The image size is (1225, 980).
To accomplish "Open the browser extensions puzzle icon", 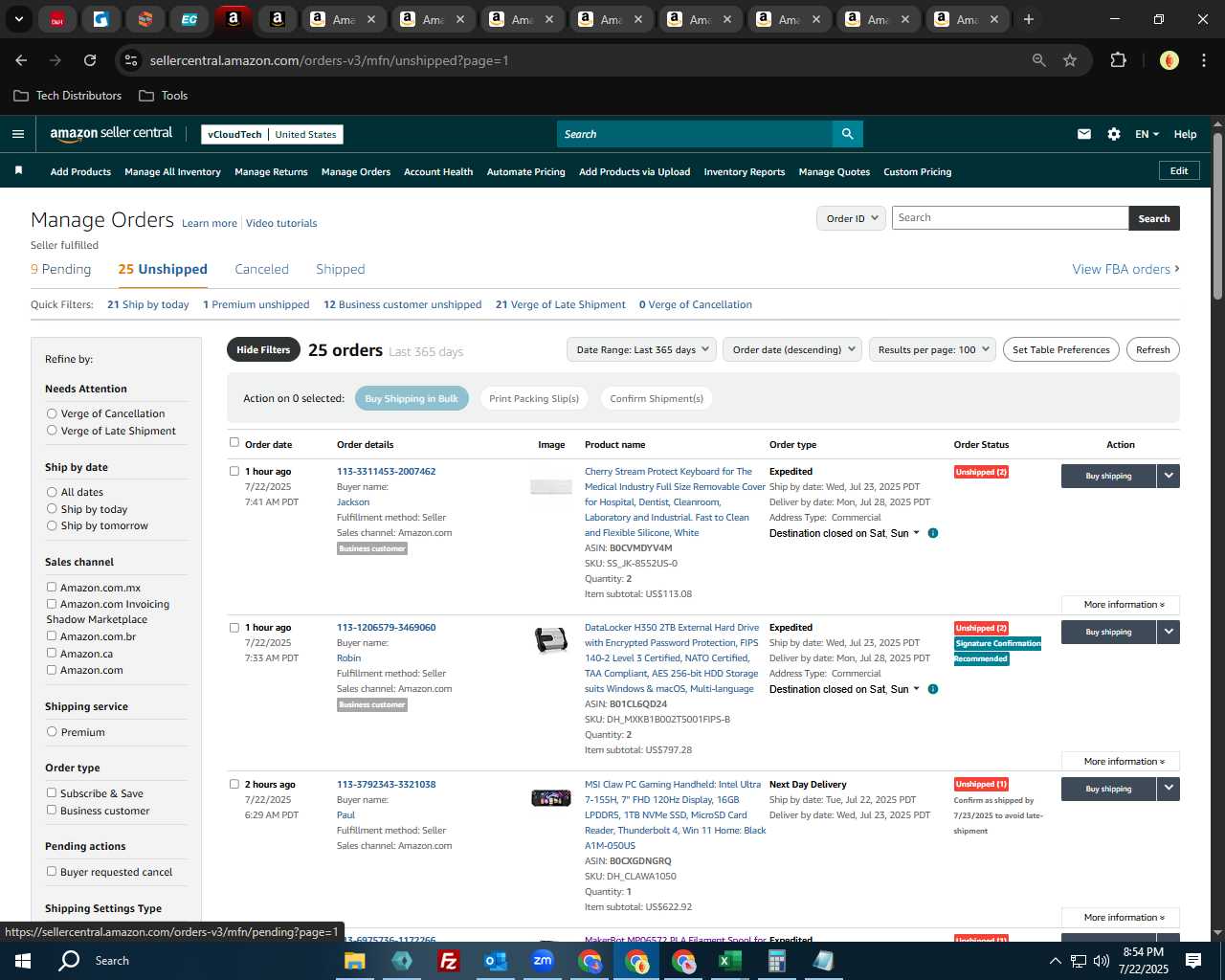I will 1118,60.
